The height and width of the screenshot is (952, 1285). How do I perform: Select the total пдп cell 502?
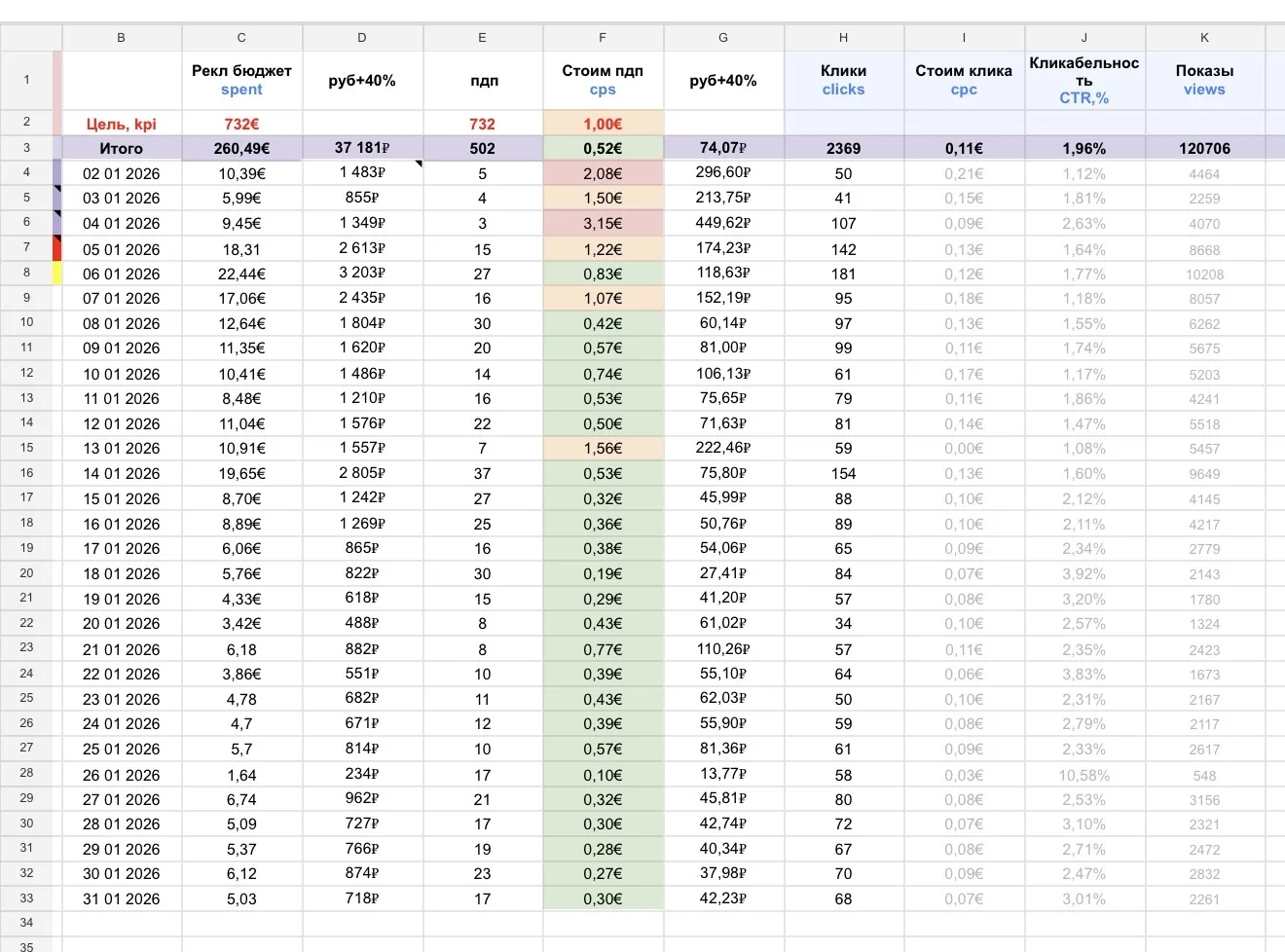pyautogui.click(x=483, y=148)
